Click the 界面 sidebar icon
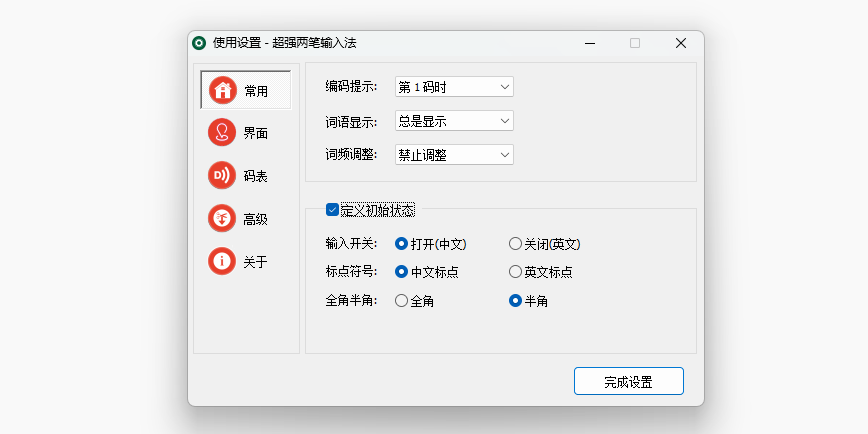Screen dimensions: 868x434 click(x=222, y=133)
